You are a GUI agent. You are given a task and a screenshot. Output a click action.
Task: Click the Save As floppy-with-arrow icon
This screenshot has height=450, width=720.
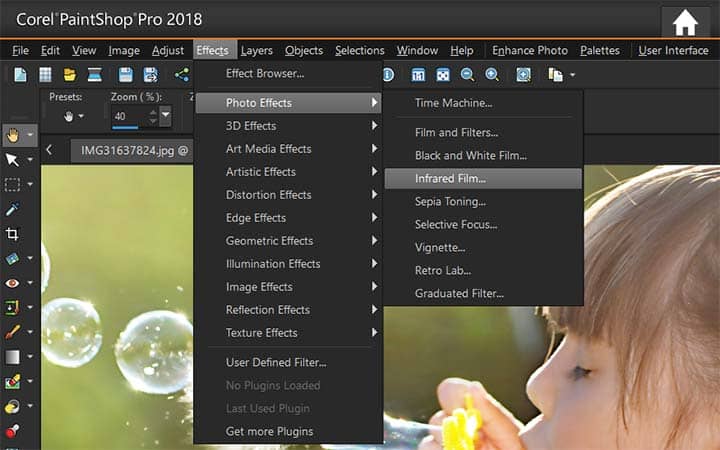click(151, 74)
